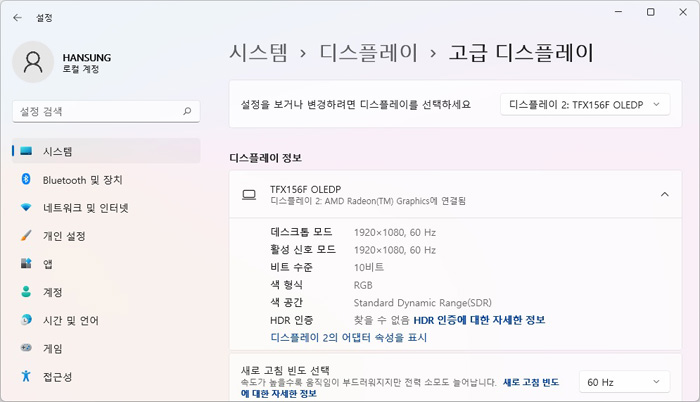Click the 1920×1080, 60 Hz 데스크톱 모드 value

pyautogui.click(x=395, y=232)
